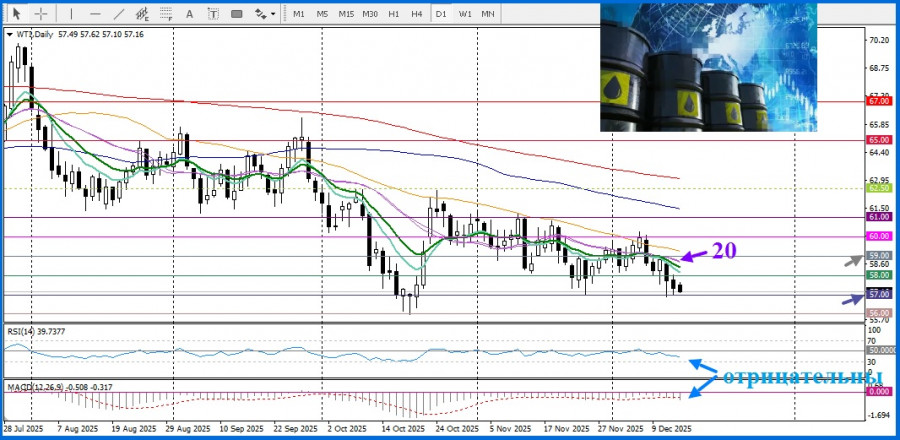Toggle the M1 timeframe
Viewport: 900px width, 440px height.
pos(299,13)
